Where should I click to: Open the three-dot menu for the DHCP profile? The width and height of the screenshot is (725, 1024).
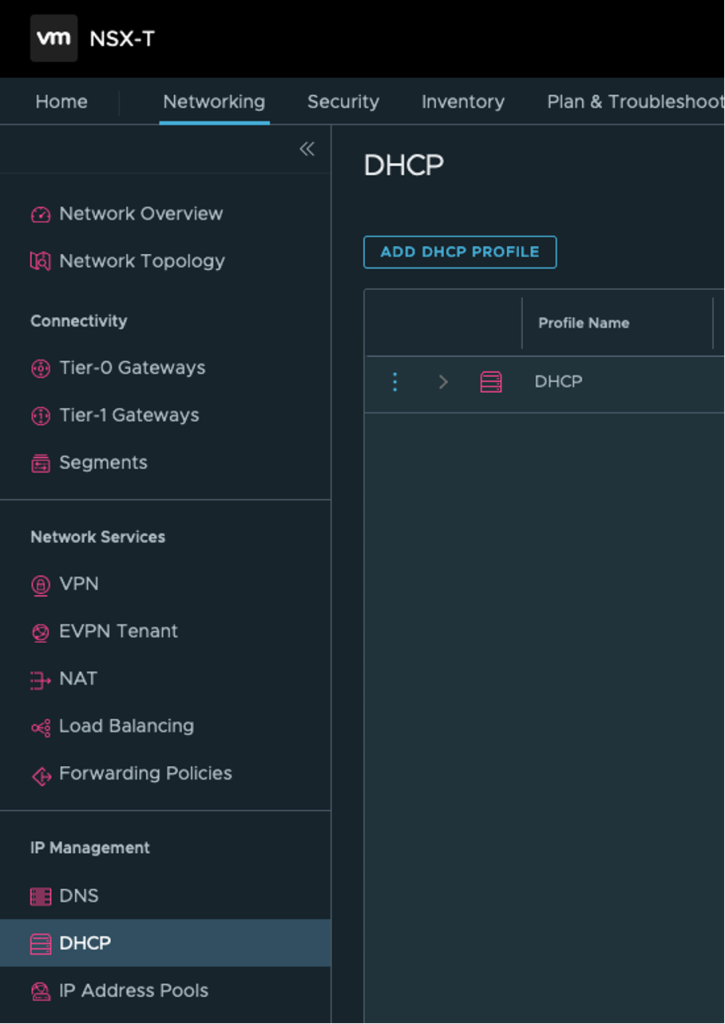click(394, 381)
